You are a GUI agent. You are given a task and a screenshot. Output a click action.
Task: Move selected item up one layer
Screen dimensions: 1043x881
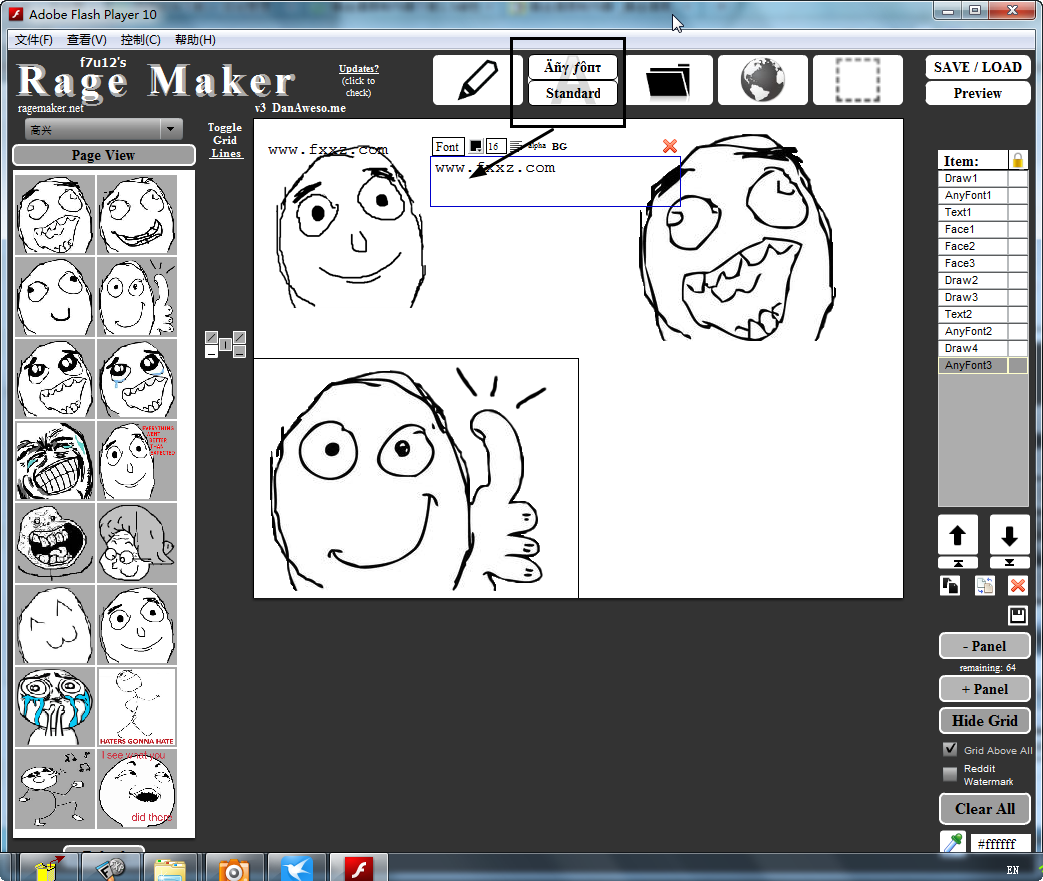[x=958, y=535]
